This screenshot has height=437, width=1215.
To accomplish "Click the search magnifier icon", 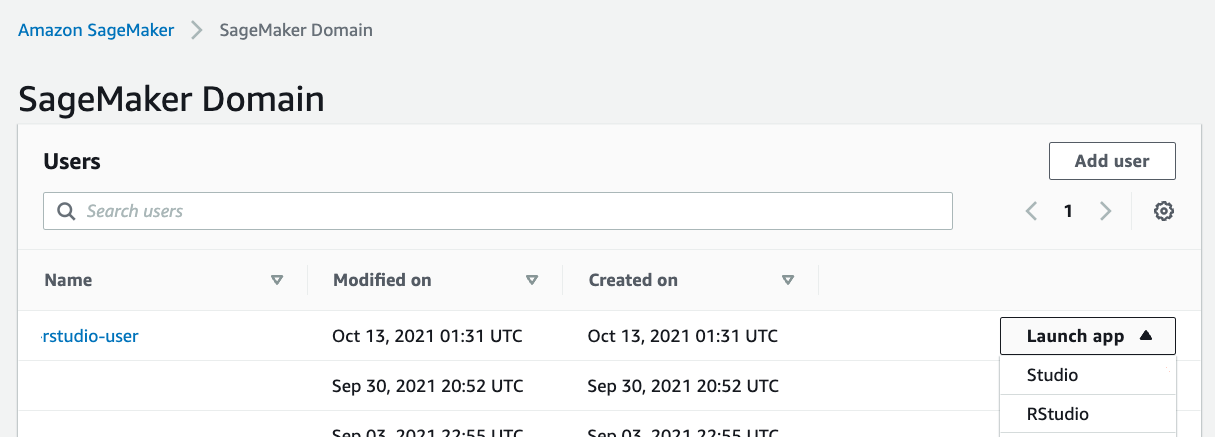I will coord(67,211).
